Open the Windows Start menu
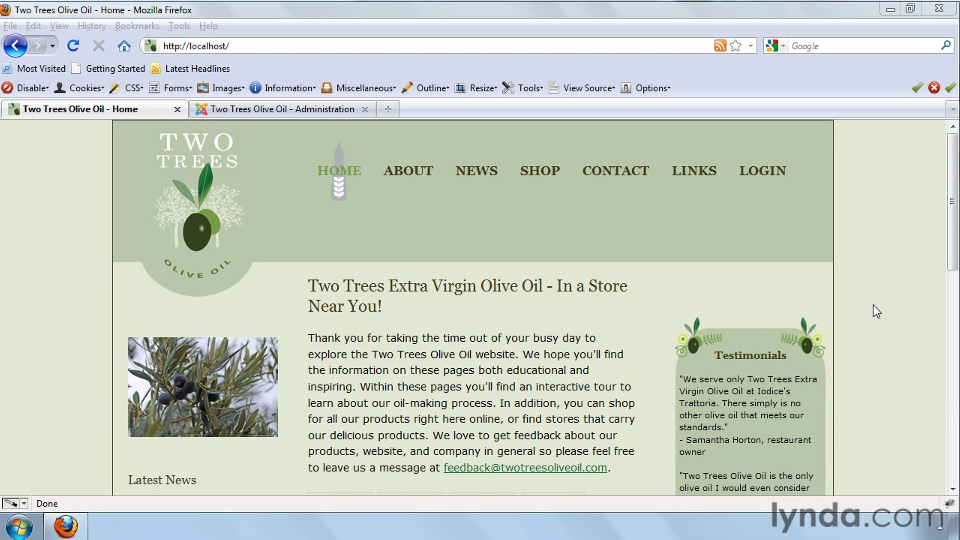Image resolution: width=960 pixels, height=540 pixels. [19, 526]
